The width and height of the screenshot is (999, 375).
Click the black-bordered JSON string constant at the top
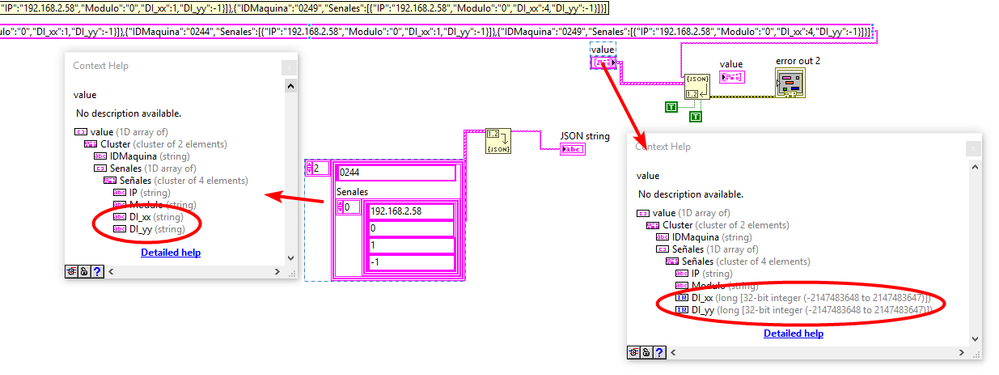pyautogui.click(x=304, y=7)
